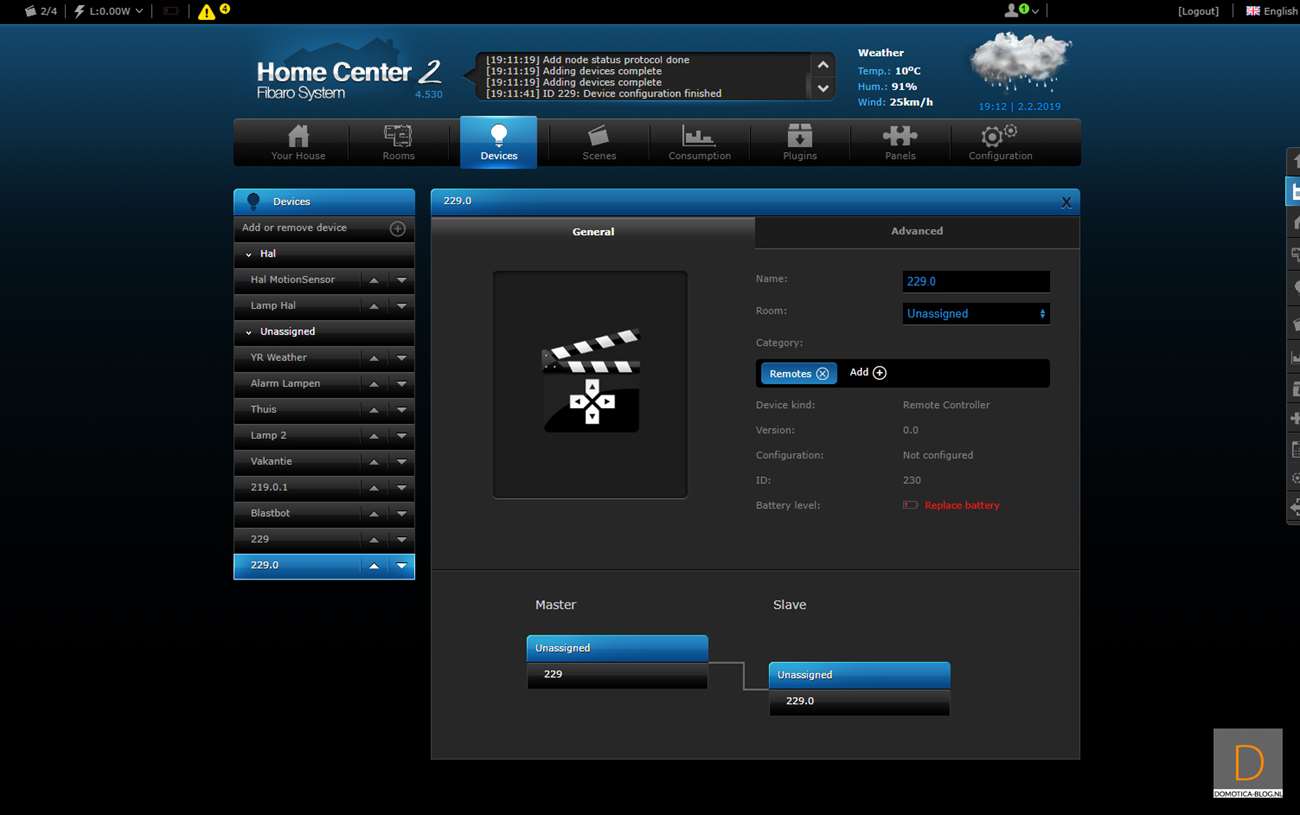Remove the Remotes category tag
This screenshot has height=815, width=1300.
pos(822,374)
